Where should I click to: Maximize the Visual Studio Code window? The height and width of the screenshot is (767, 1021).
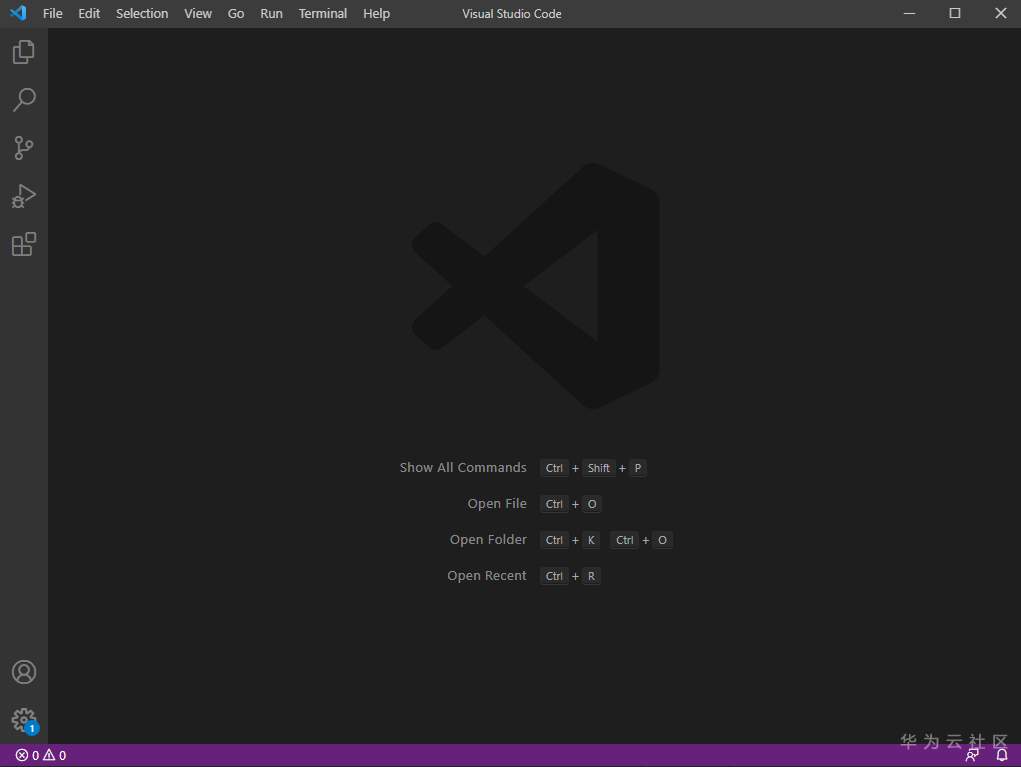point(955,13)
